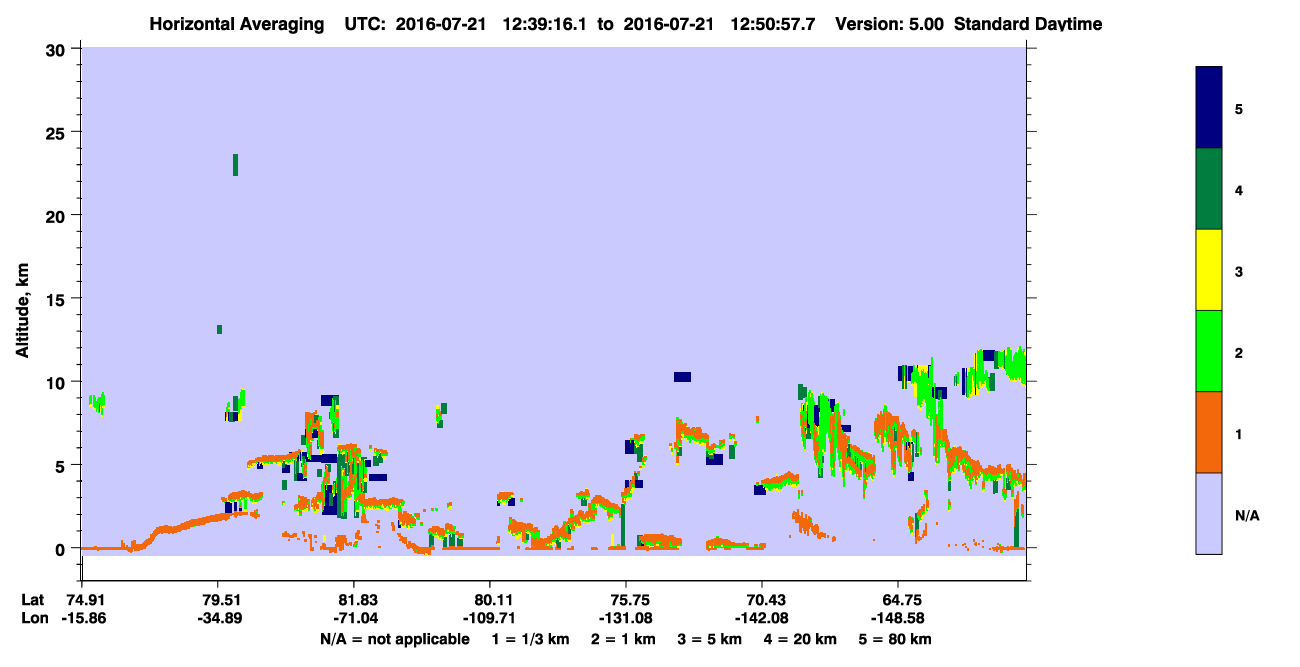Click the dark blue block above 10 km mid-plot

point(682,377)
